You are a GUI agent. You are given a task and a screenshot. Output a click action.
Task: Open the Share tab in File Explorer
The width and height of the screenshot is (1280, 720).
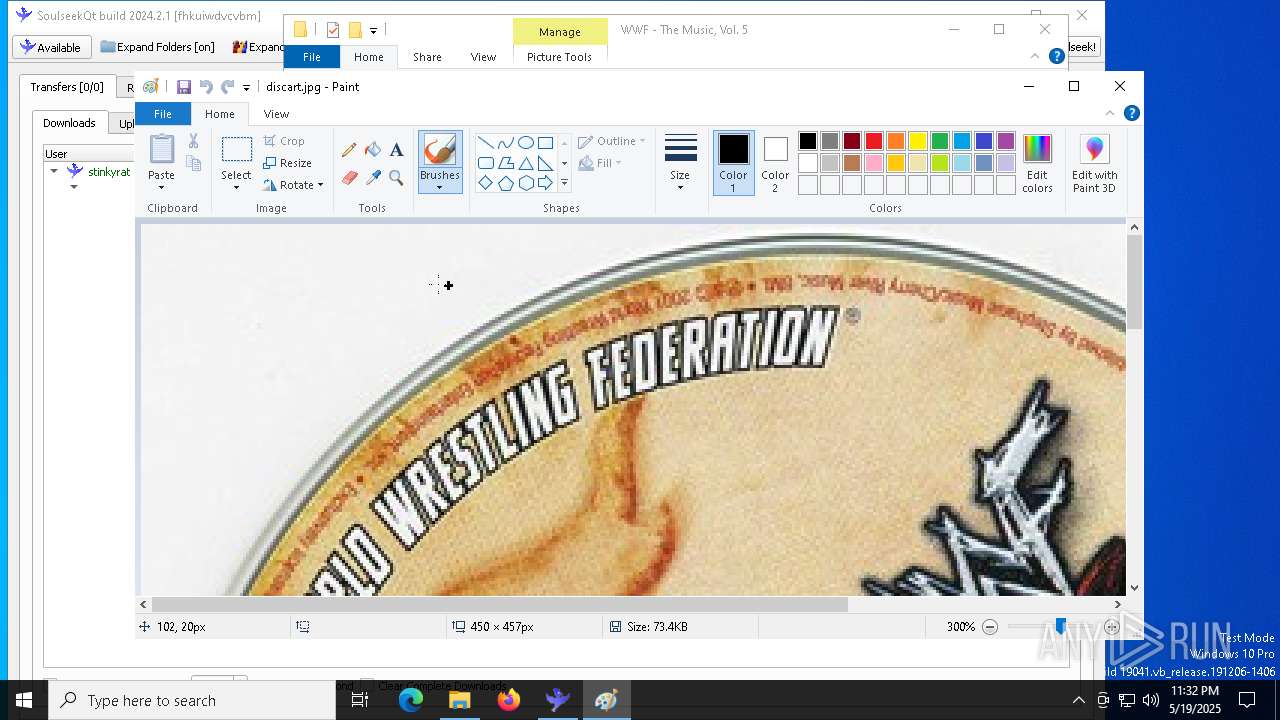(x=427, y=57)
